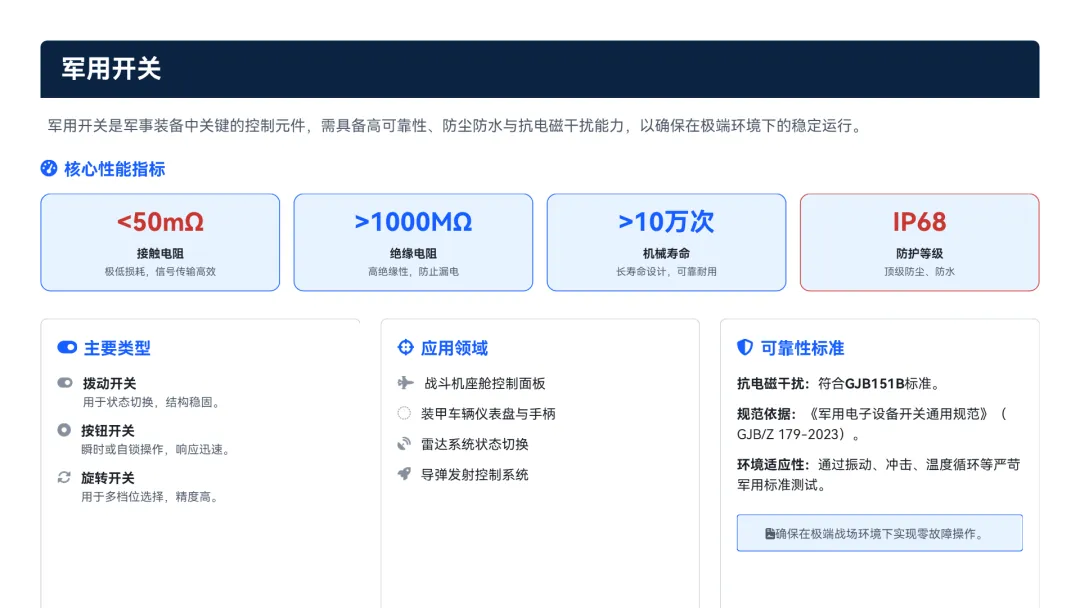
Task: Click the subtitle 极低损耗，信号传输高效
Action: [160, 272]
